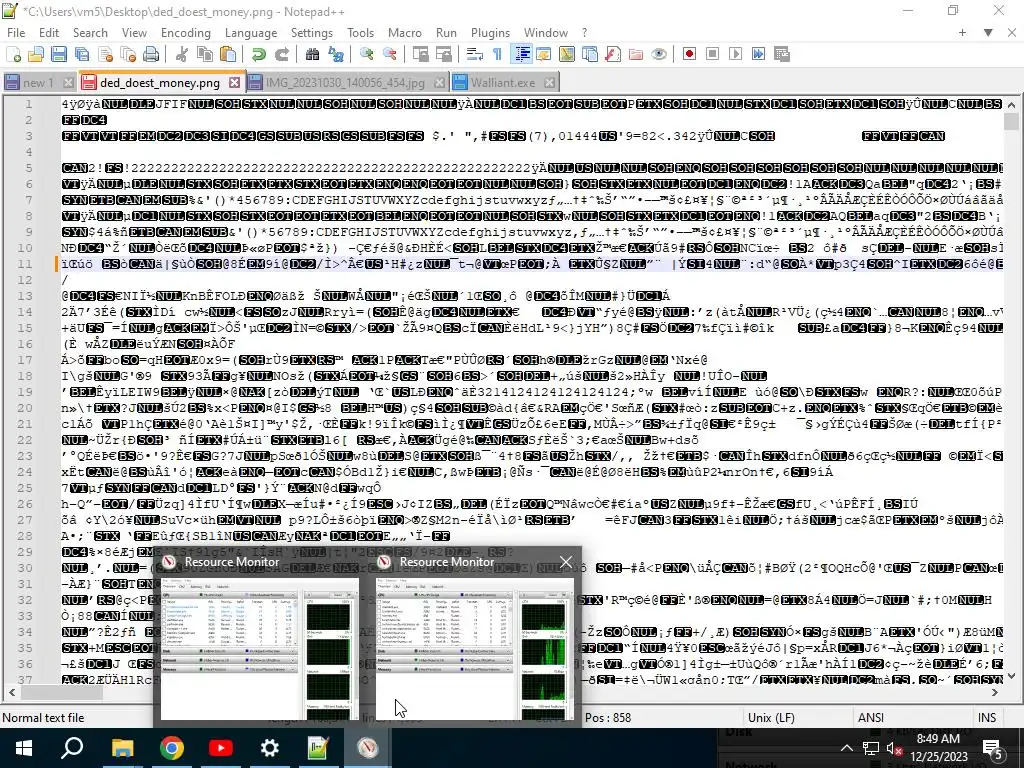Open the Replace dialog toolbar icon
This screenshot has height=768, width=1024.
[336, 54]
